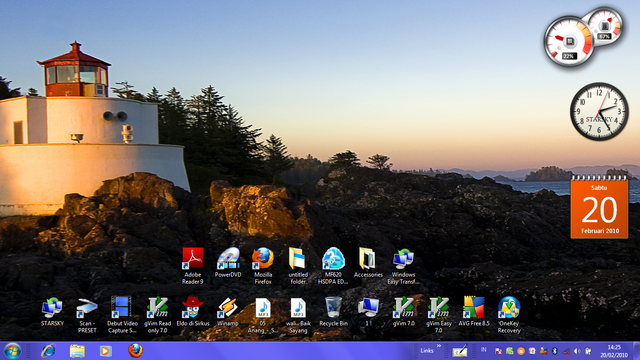The height and width of the screenshot is (360, 640).
Task: Click the colorful people tray icon
Action: pyautogui.click(x=543, y=351)
